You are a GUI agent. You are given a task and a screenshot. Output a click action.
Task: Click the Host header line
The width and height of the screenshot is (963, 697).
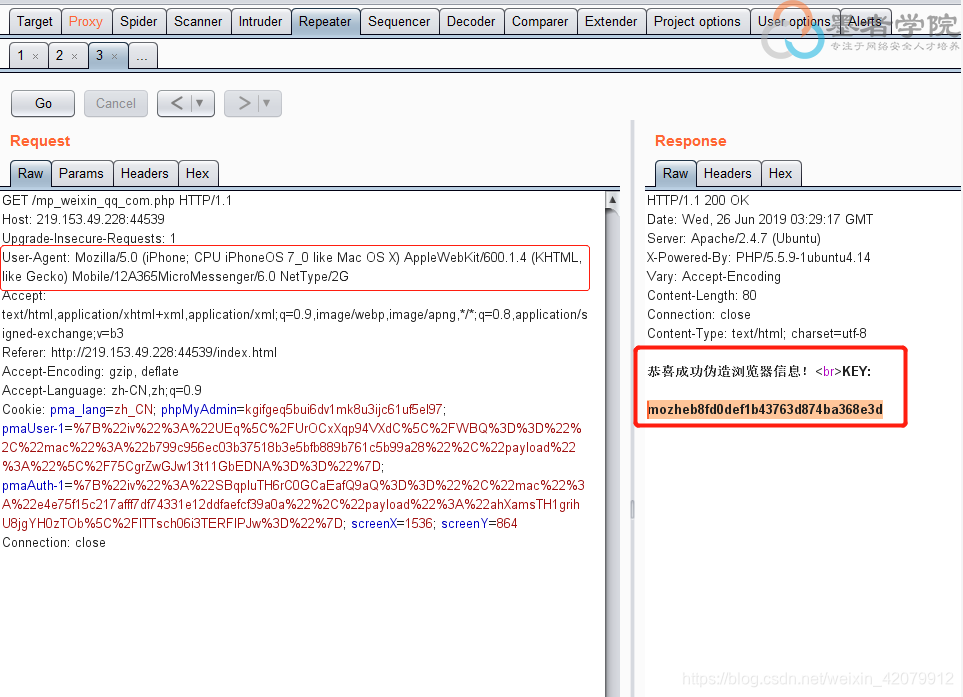84,219
